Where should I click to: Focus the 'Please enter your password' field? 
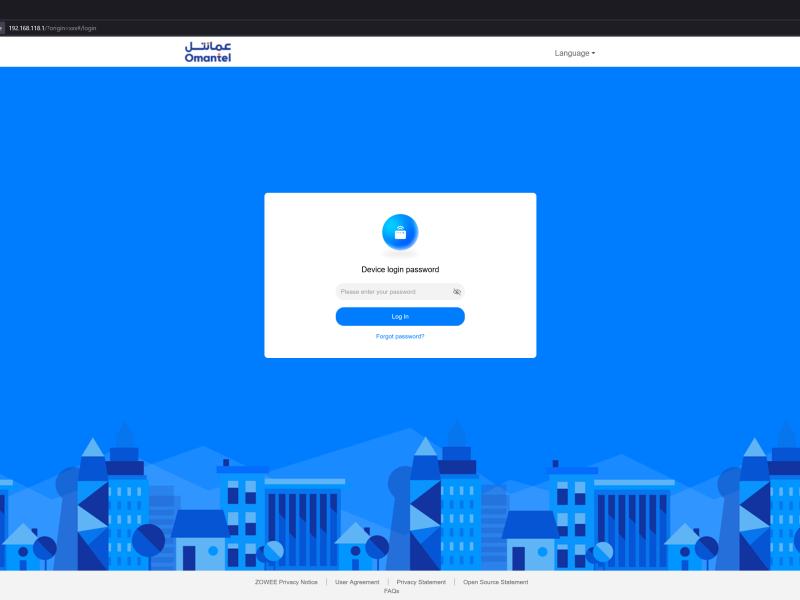pyautogui.click(x=392, y=292)
